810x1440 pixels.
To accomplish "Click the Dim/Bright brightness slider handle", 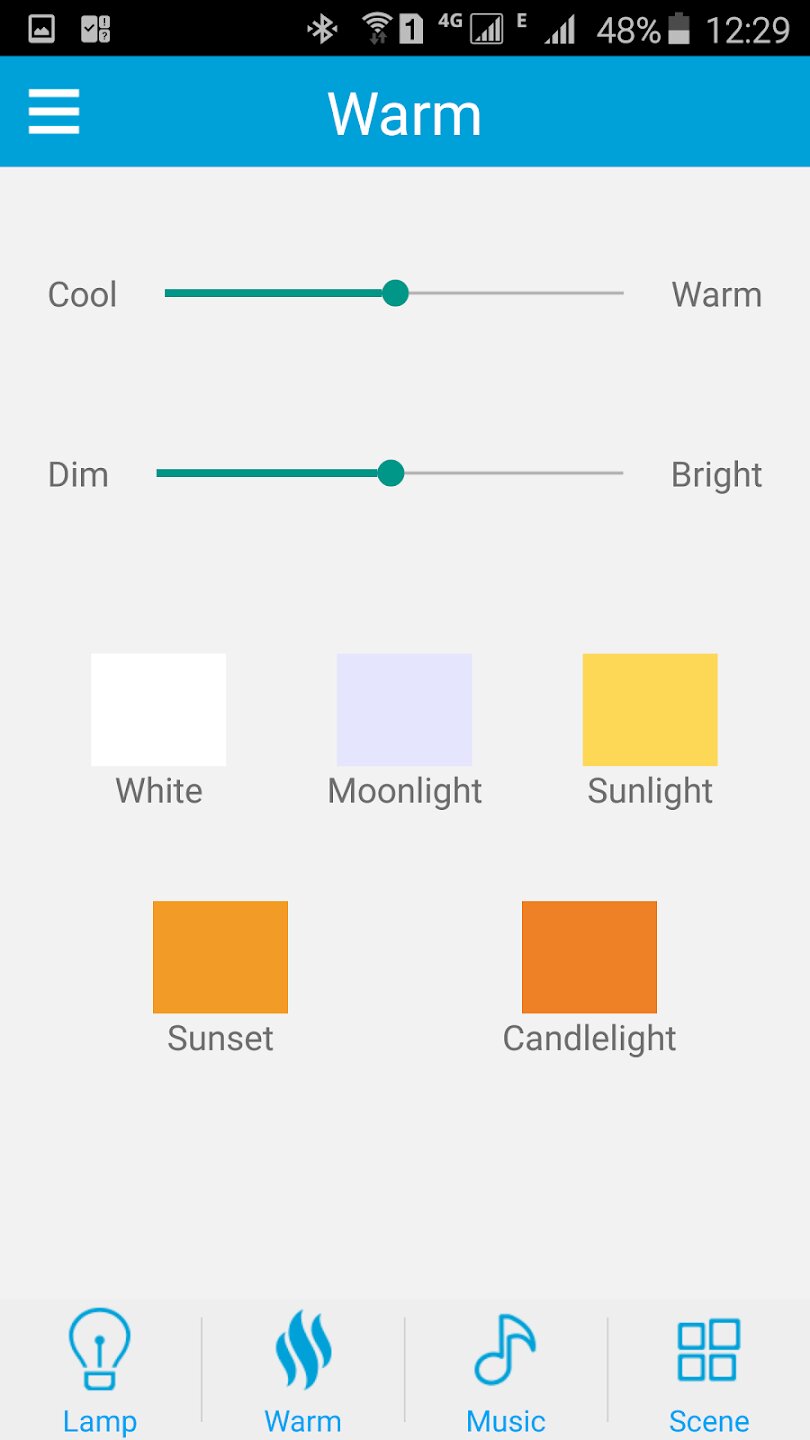I will click(391, 473).
